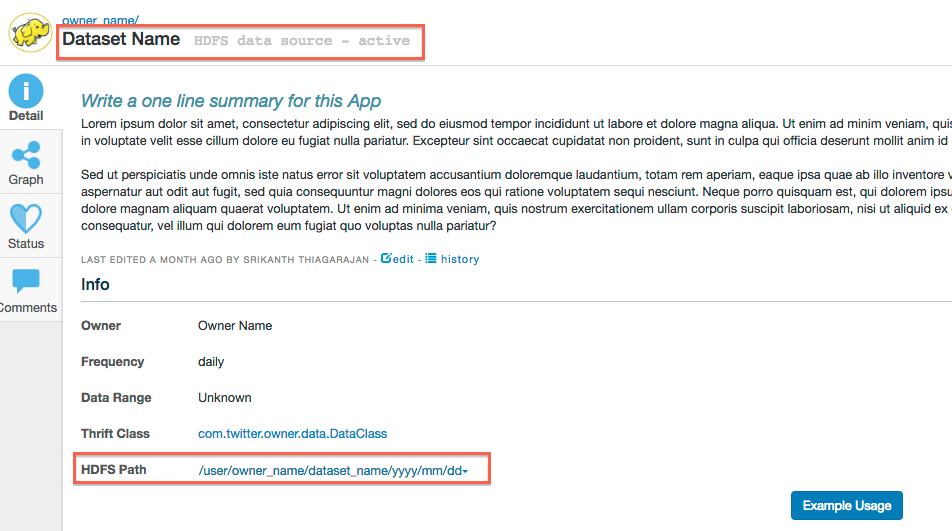The image size is (952, 531).
Task: Click the Dataset Name title
Action: [x=121, y=40]
